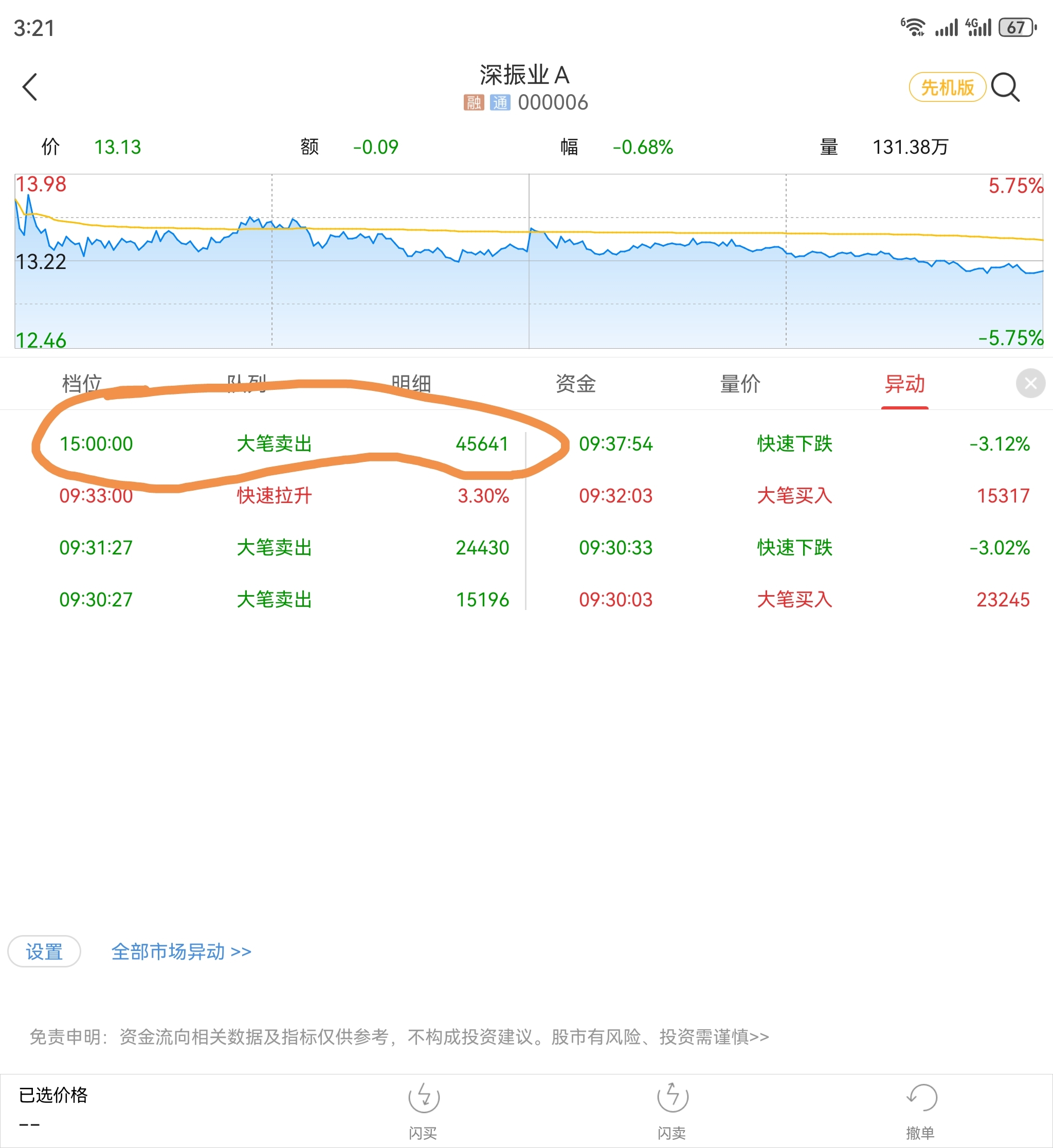Open the search magnifier icon

(x=1005, y=87)
